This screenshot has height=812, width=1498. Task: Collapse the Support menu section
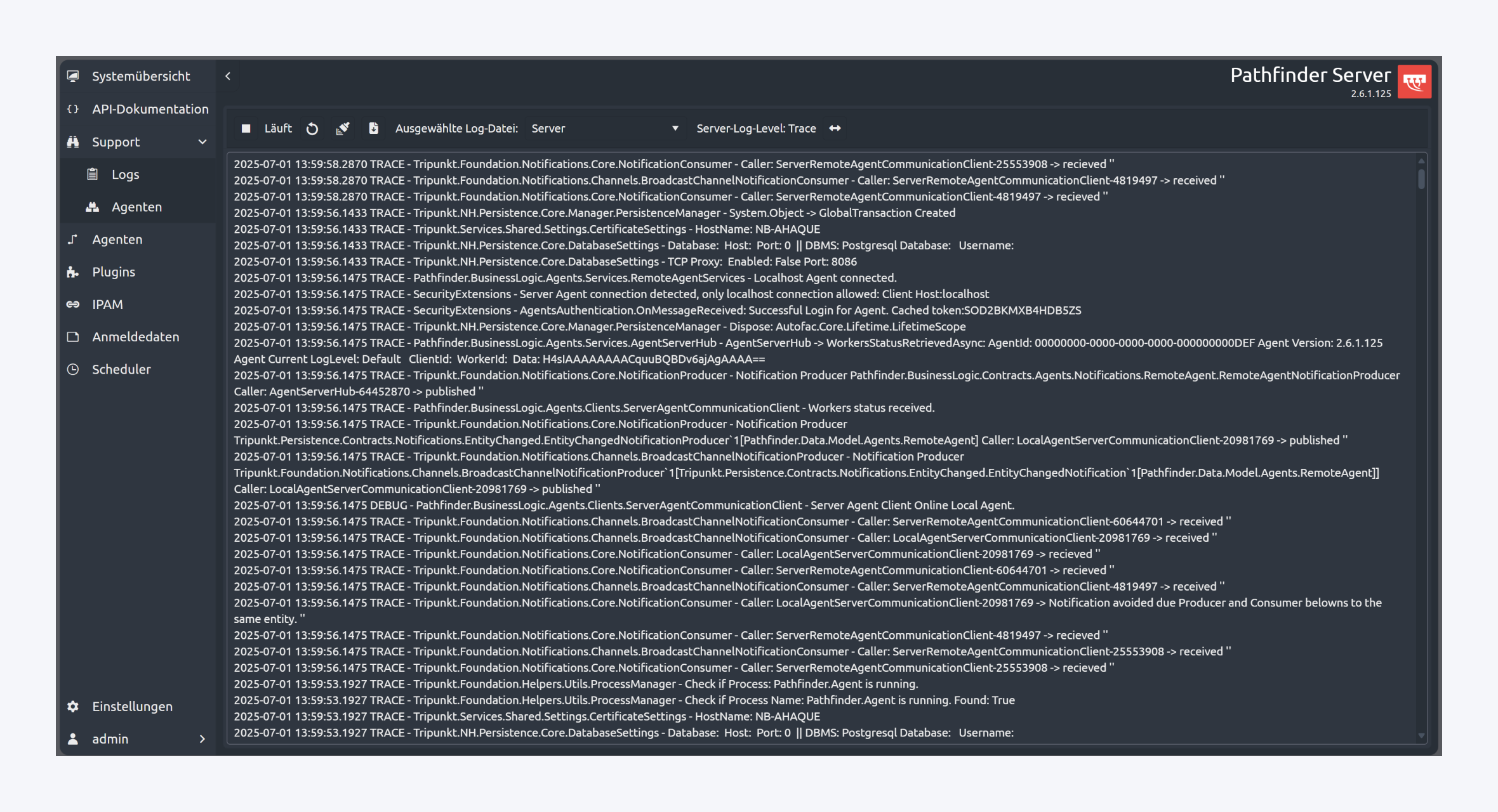point(202,142)
